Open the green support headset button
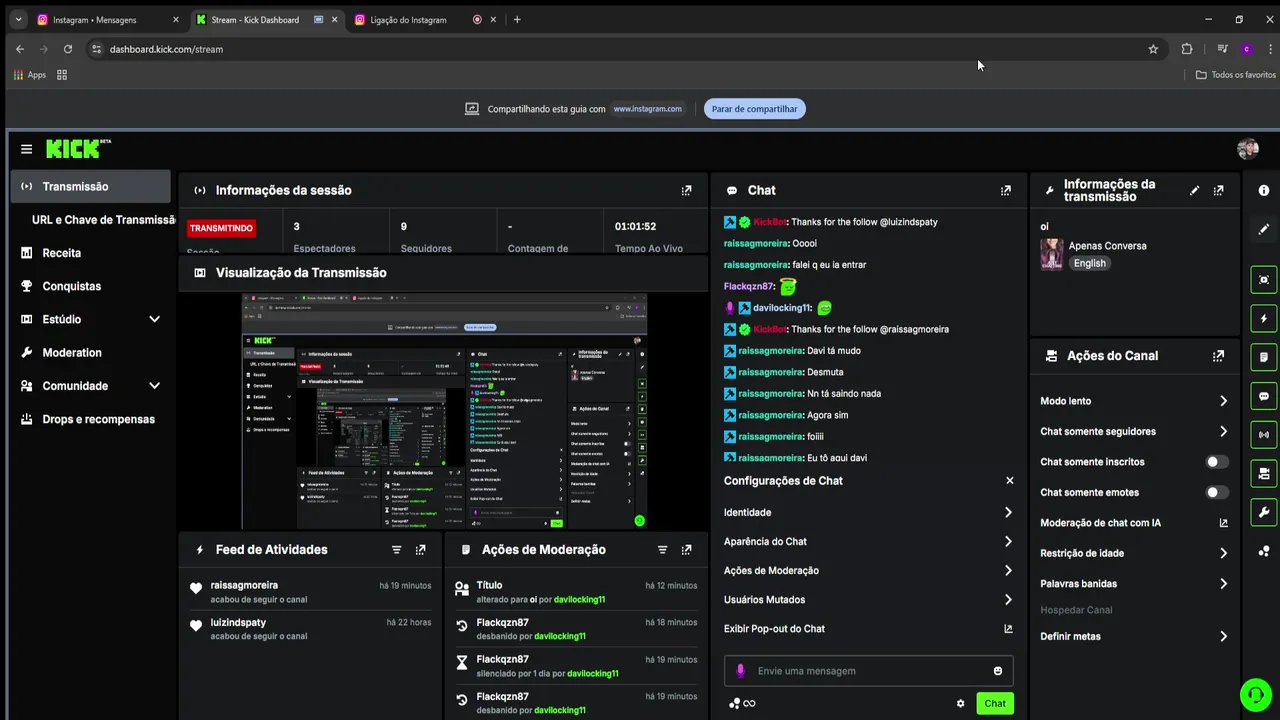This screenshot has width=1280, height=720. click(x=1255, y=694)
